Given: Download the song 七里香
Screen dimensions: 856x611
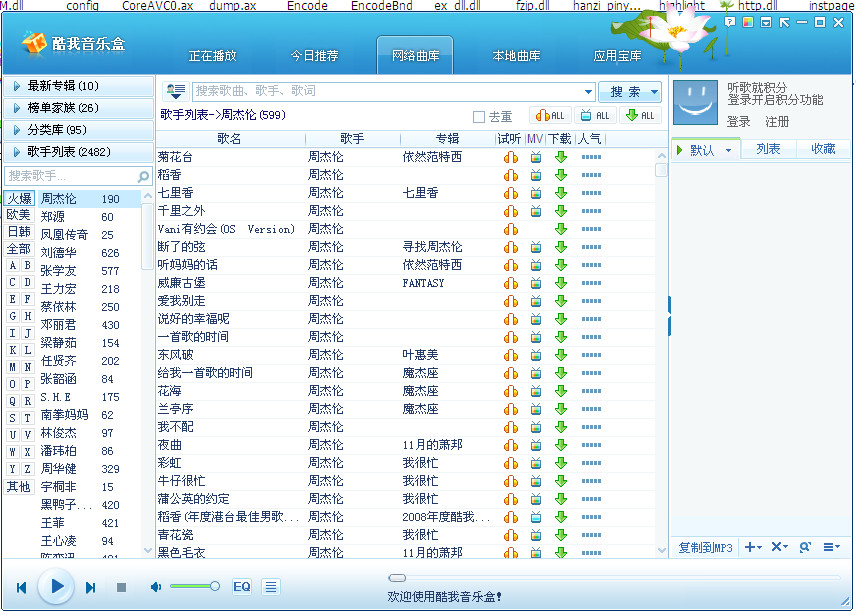Looking at the screenshot, I should point(561,193).
